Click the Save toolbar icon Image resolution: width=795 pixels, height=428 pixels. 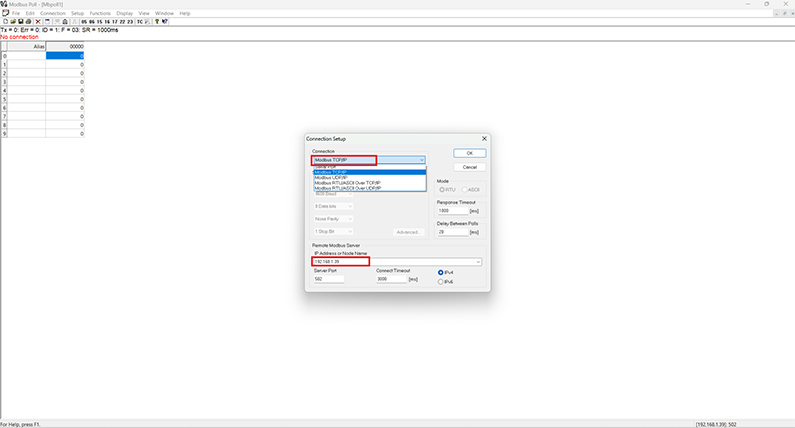coord(19,21)
